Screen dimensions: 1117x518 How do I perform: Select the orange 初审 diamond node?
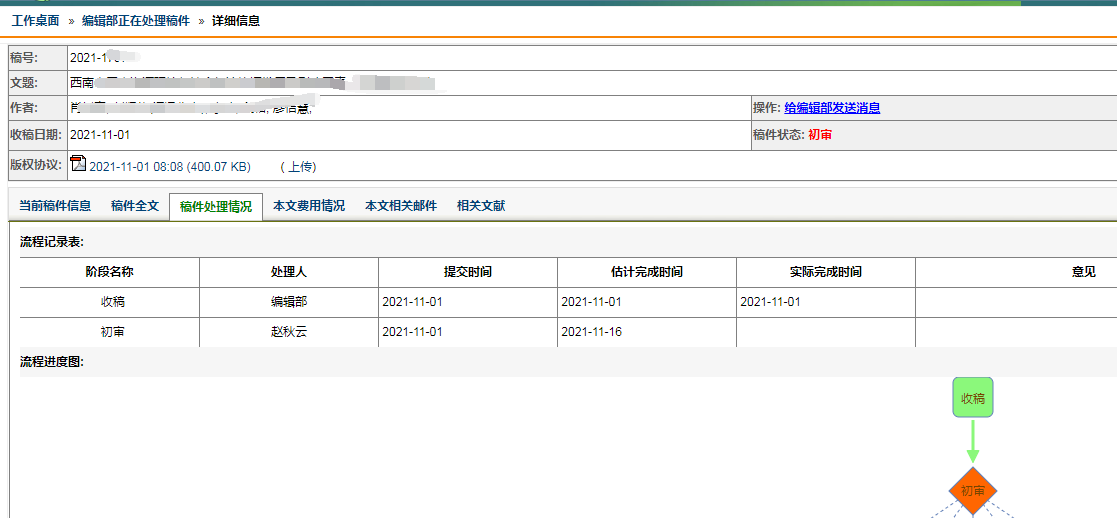[x=972, y=490]
